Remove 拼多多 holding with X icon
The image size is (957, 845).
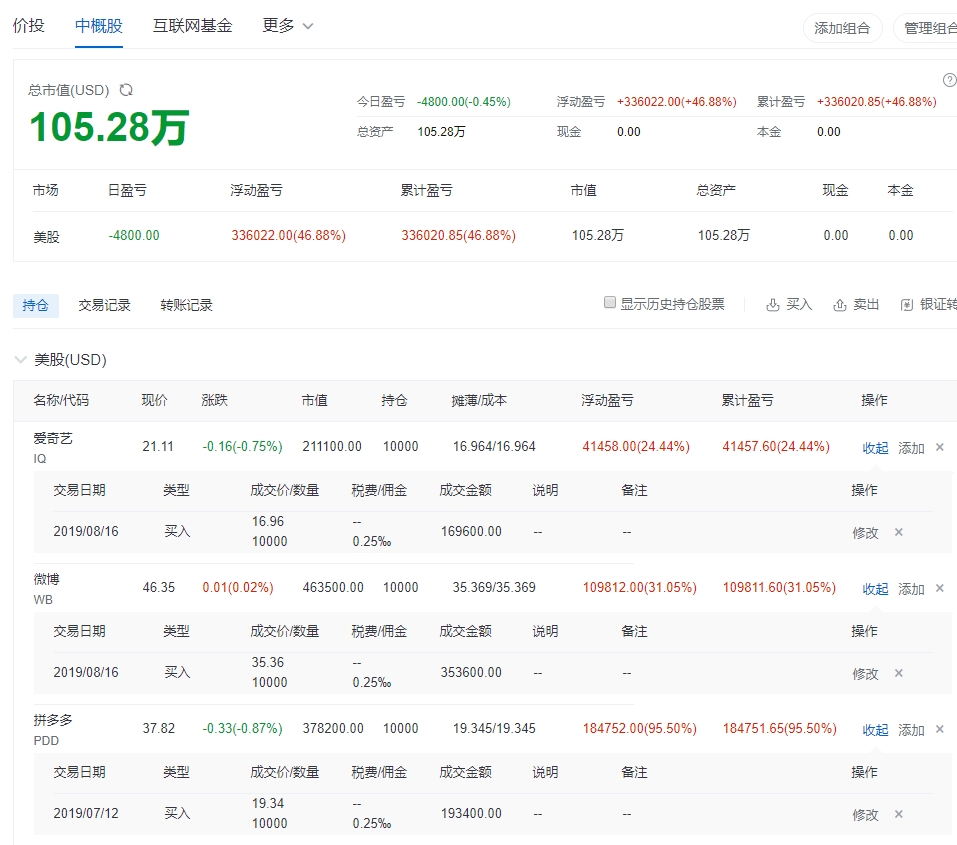pos(940,729)
